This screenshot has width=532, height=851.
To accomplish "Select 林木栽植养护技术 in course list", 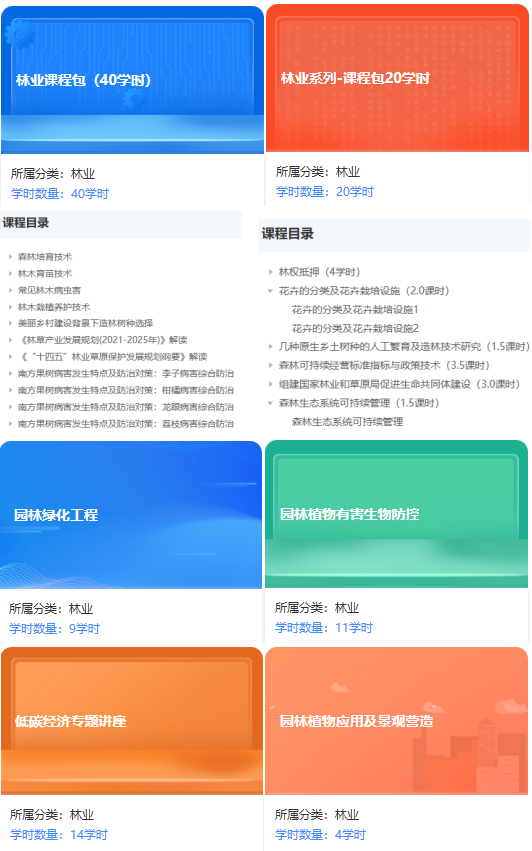I will pos(54,307).
